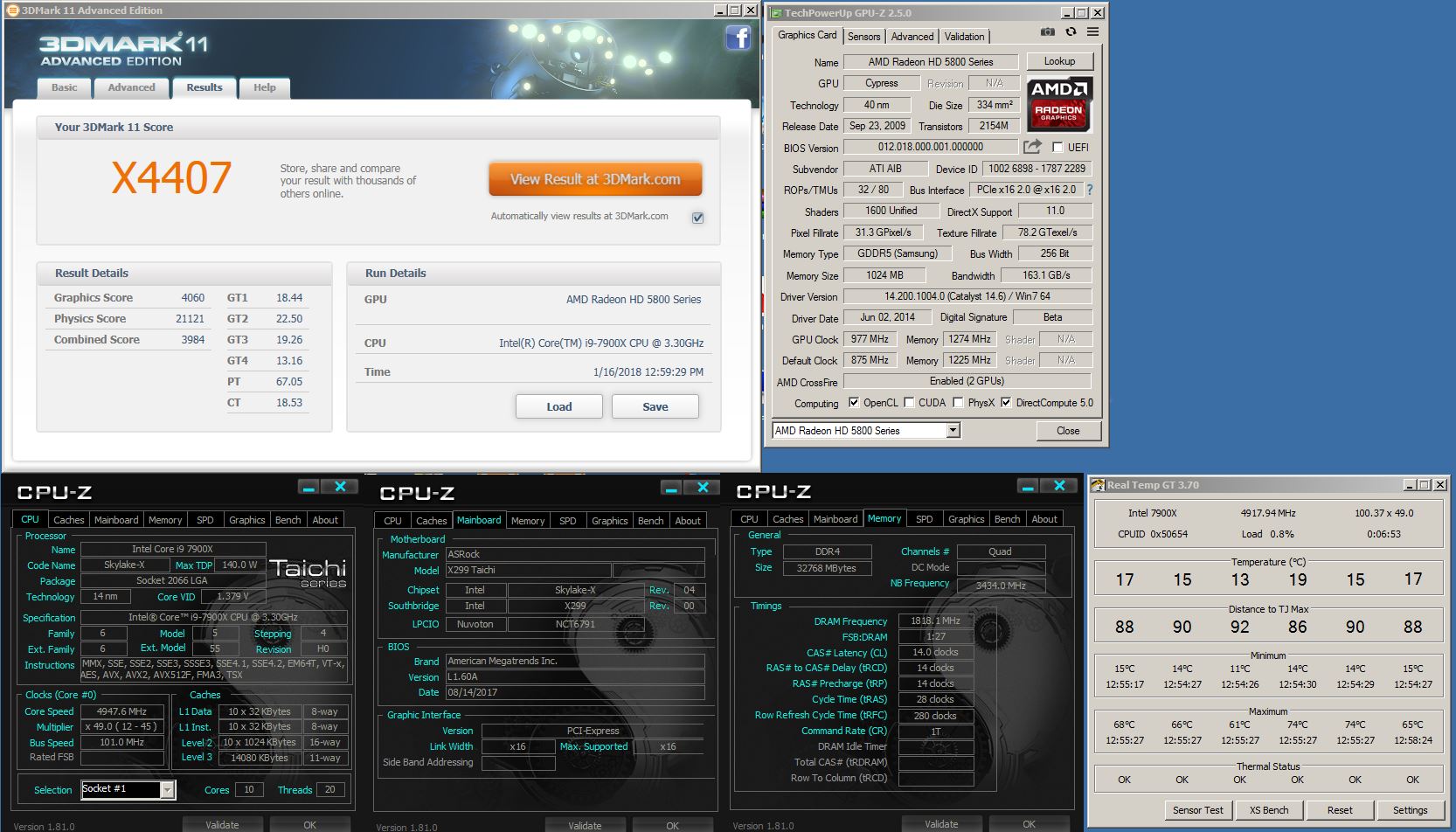Toggle the OpenCL checkbox
The height and width of the screenshot is (832, 1456).
(854, 403)
